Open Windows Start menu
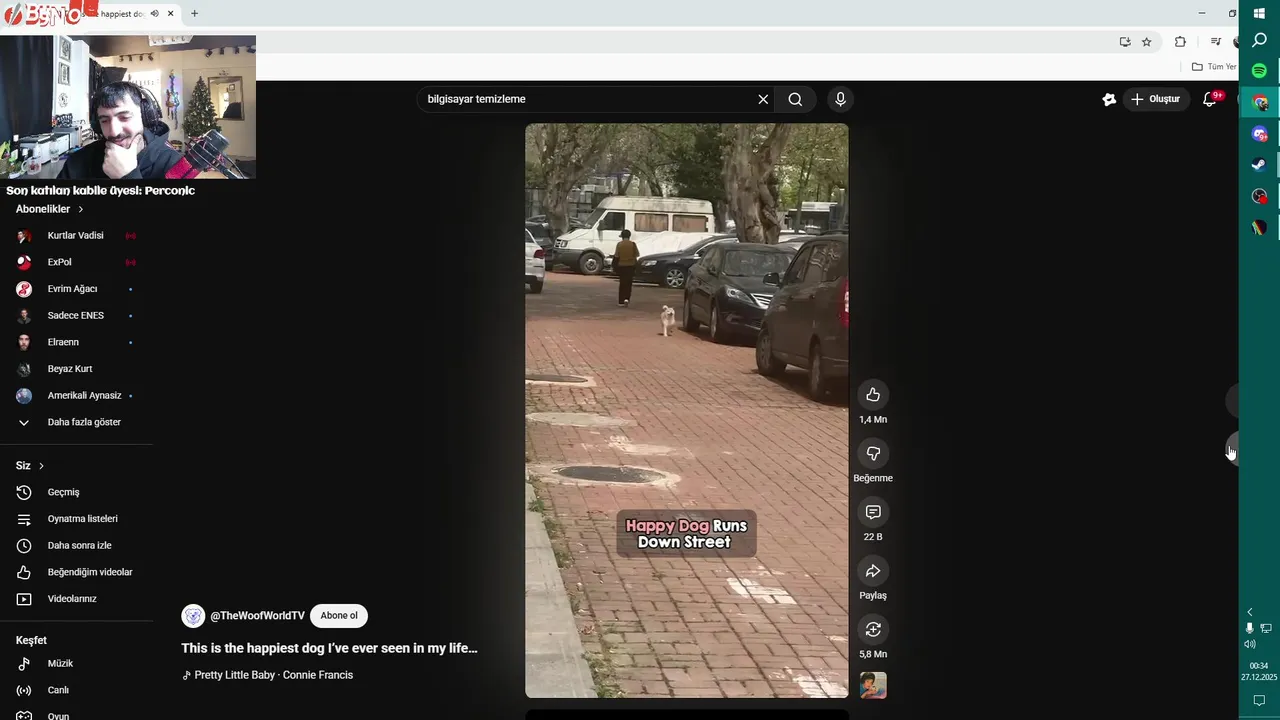 pos(1259,13)
